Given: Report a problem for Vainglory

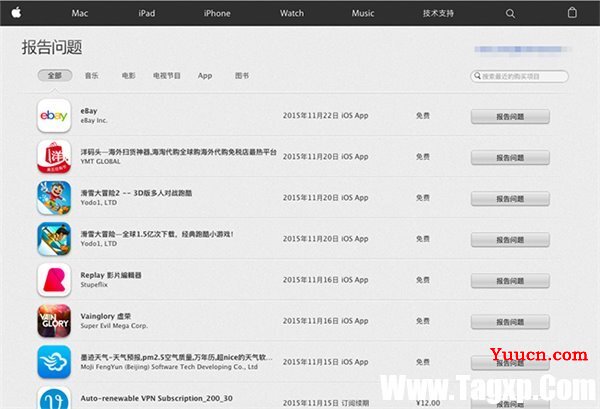Looking at the screenshot, I should 510,322.
